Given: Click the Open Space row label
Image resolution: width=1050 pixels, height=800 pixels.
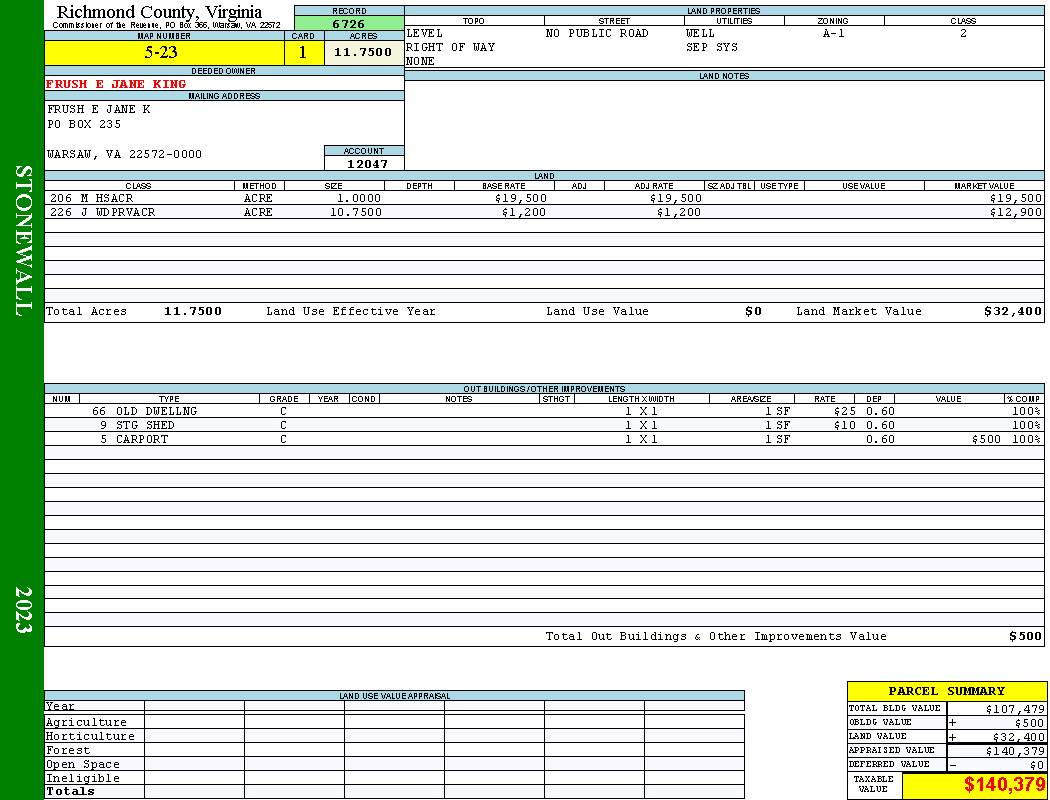Looking at the screenshot, I should tap(83, 765).
